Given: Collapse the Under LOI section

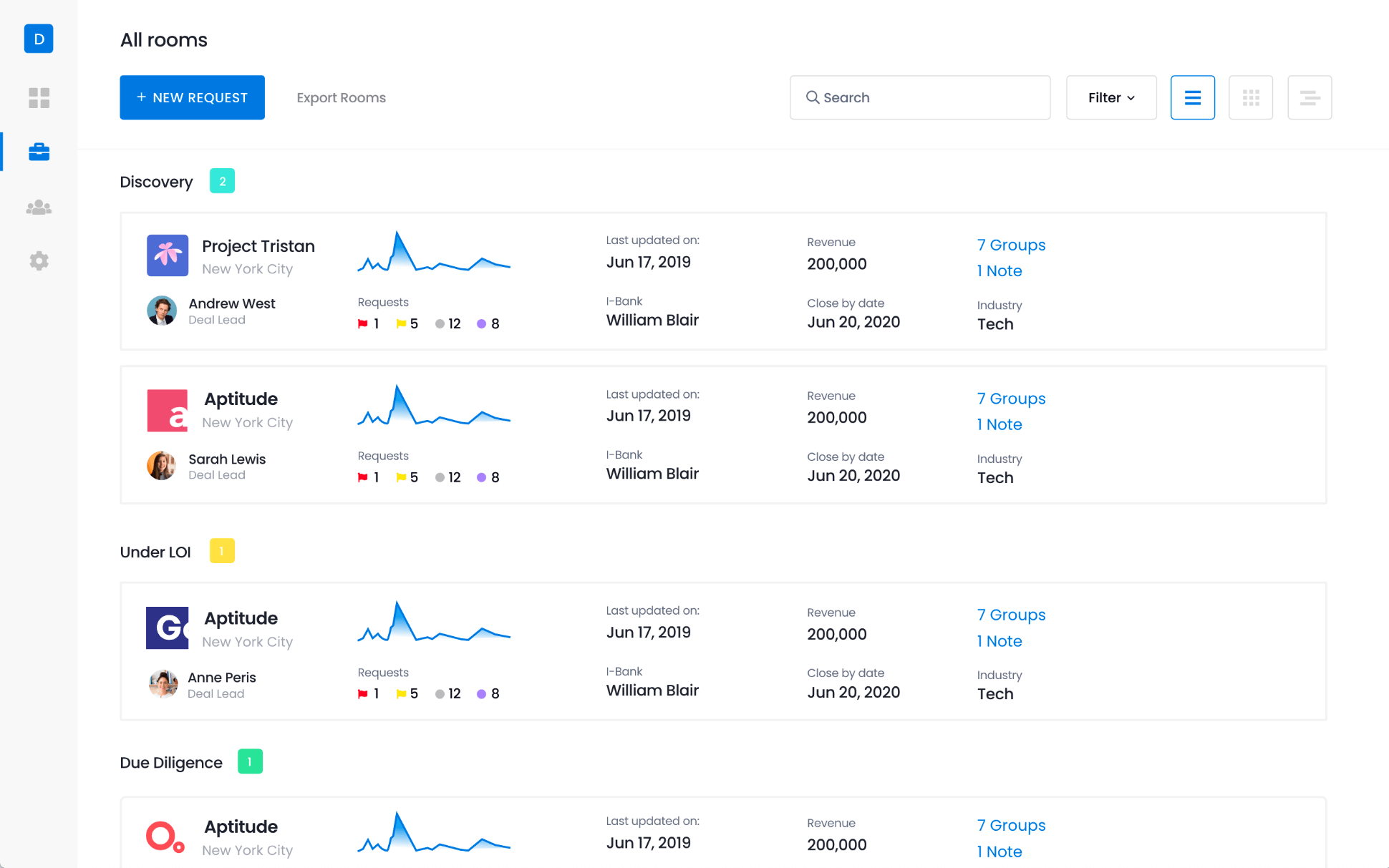Looking at the screenshot, I should pos(155,551).
